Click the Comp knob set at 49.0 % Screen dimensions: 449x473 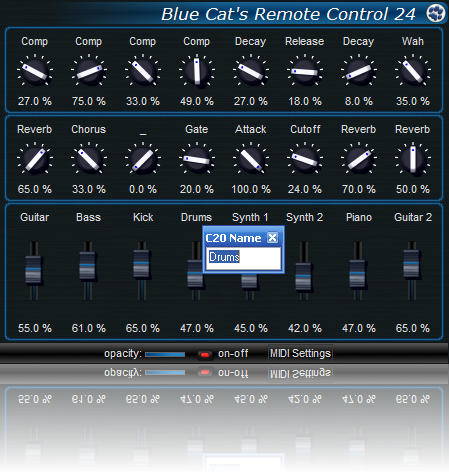pos(197,71)
